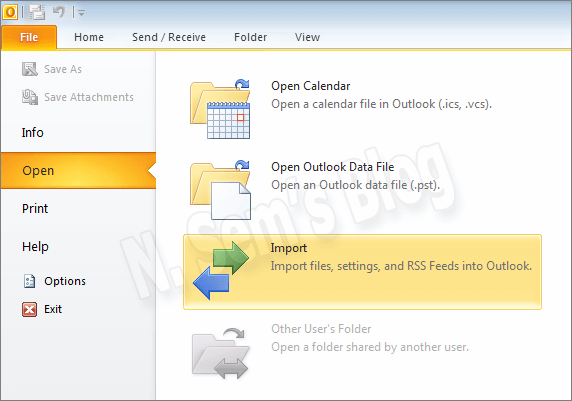The image size is (572, 401).
Task: Click the Save Attachments paperclip icon
Action: point(30,97)
